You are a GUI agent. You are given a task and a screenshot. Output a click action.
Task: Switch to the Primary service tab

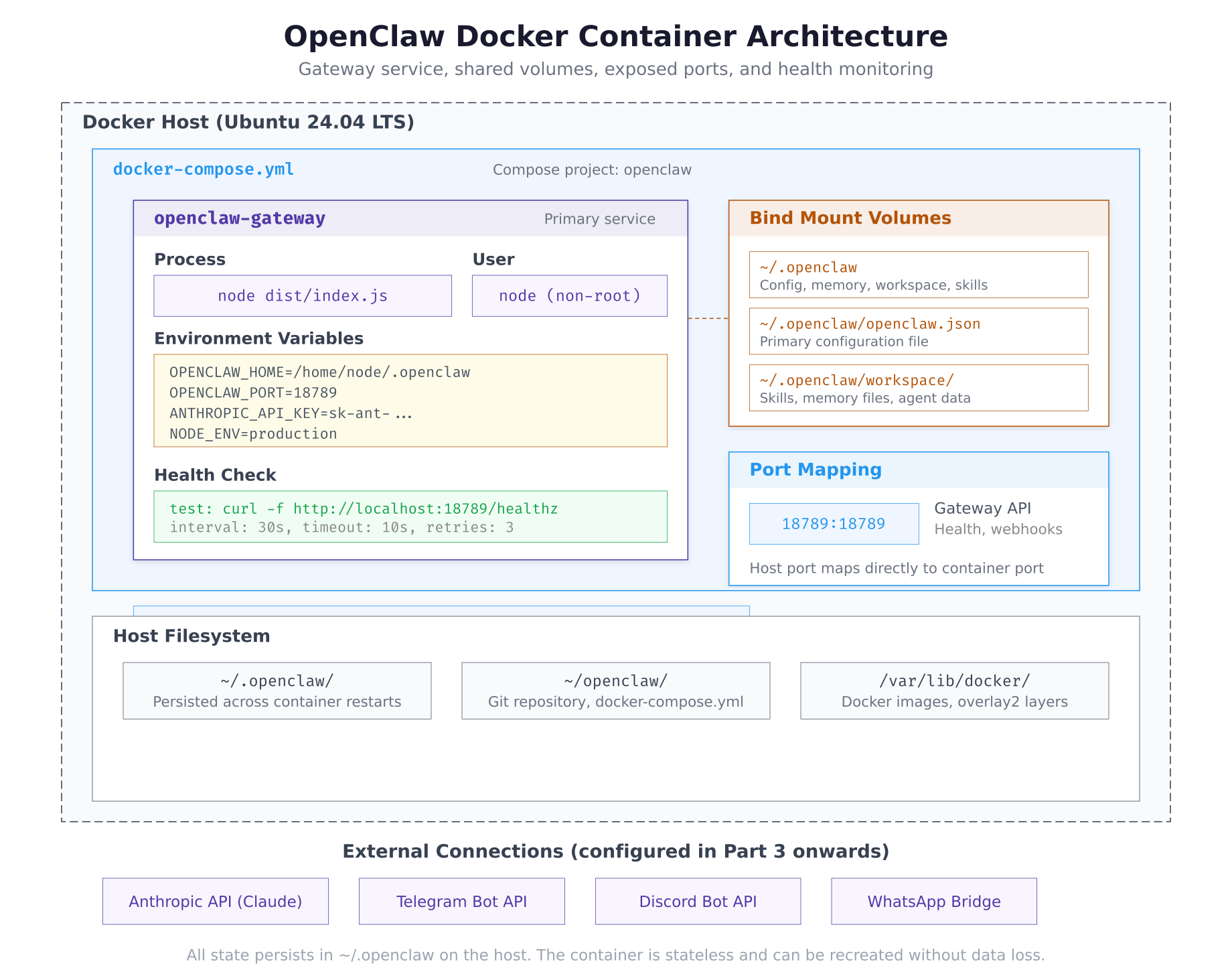599,219
